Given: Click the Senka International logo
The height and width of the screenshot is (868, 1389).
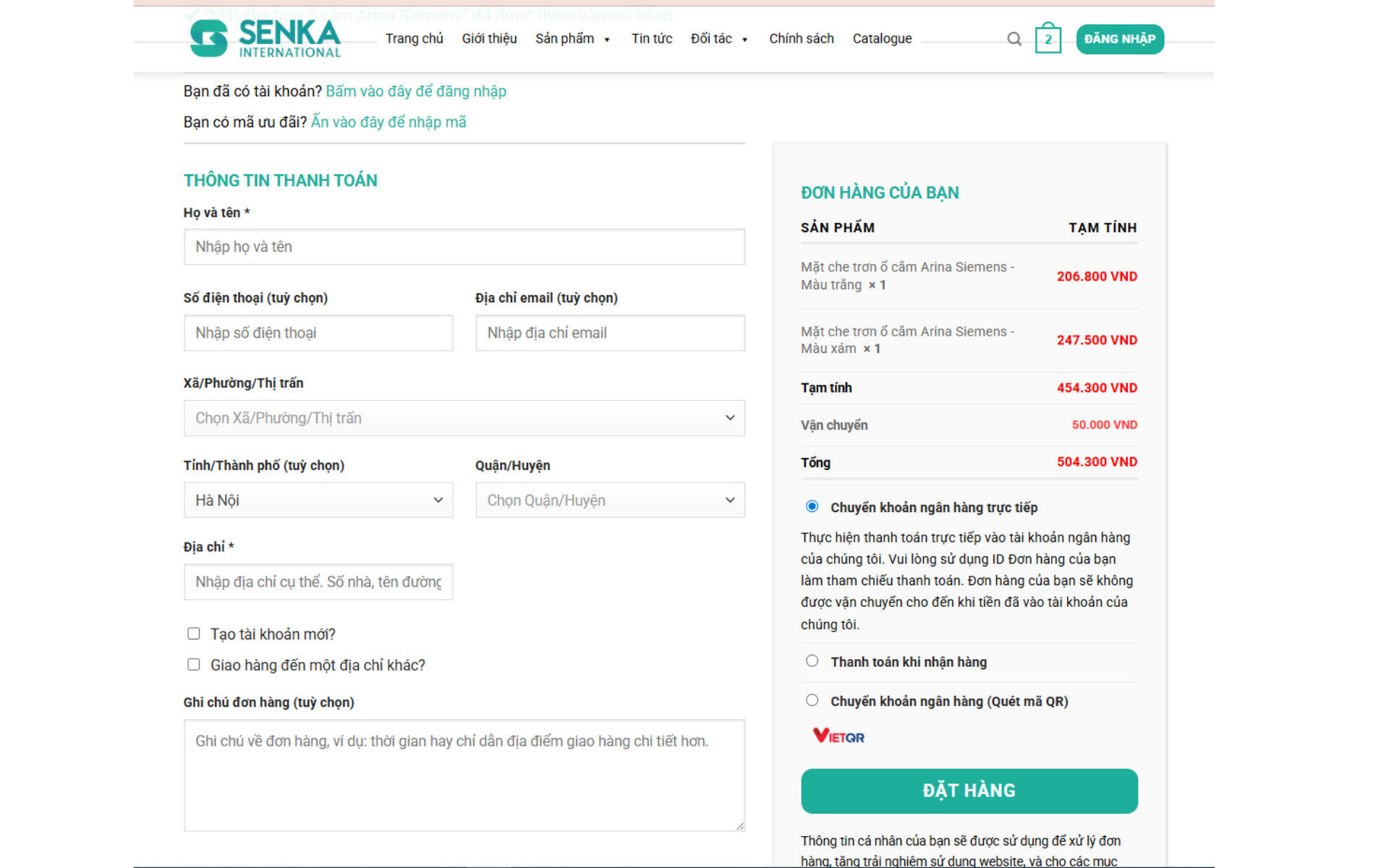Looking at the screenshot, I should pos(265,38).
